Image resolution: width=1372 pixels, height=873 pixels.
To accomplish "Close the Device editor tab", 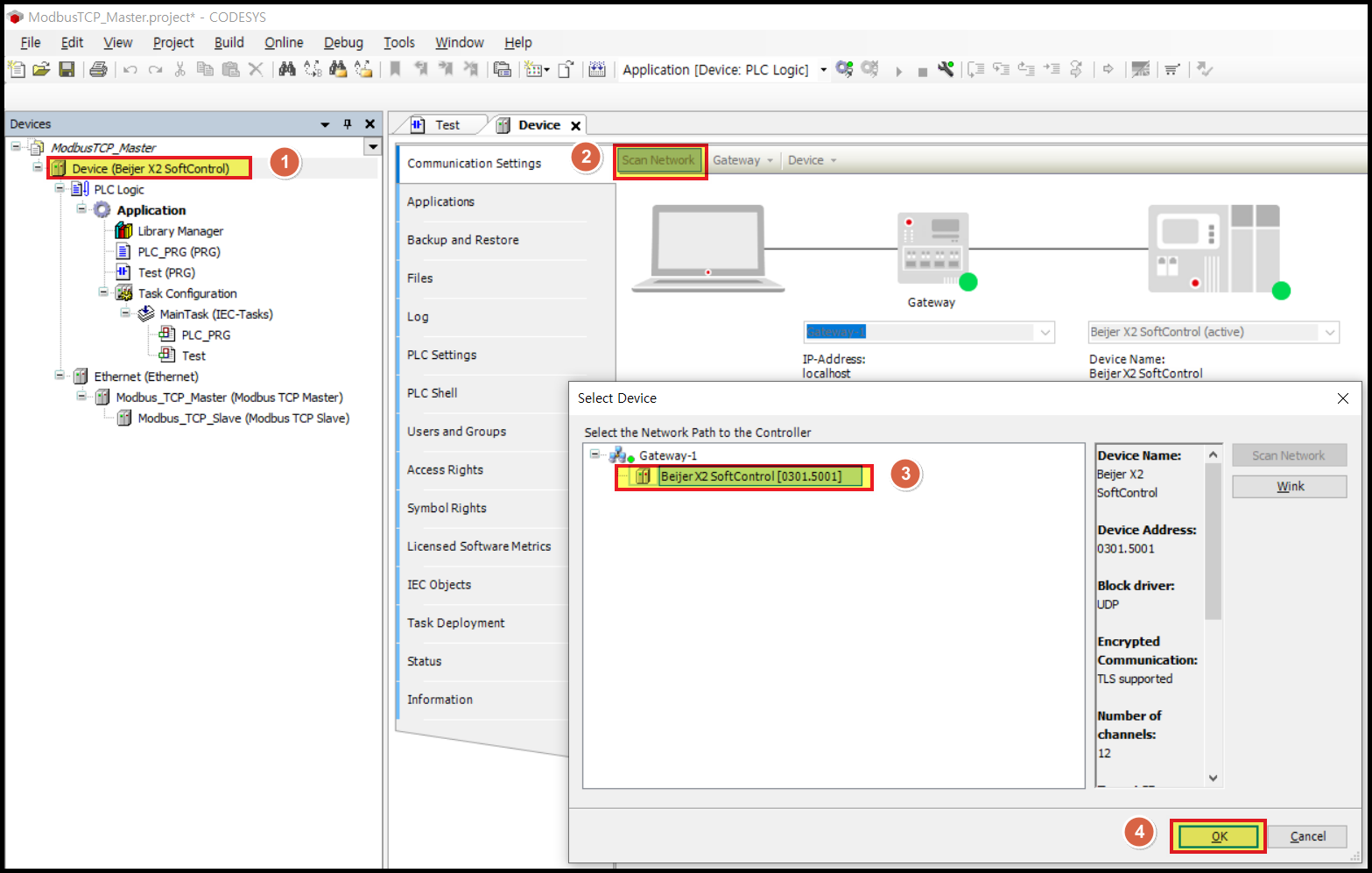I will pos(575,126).
